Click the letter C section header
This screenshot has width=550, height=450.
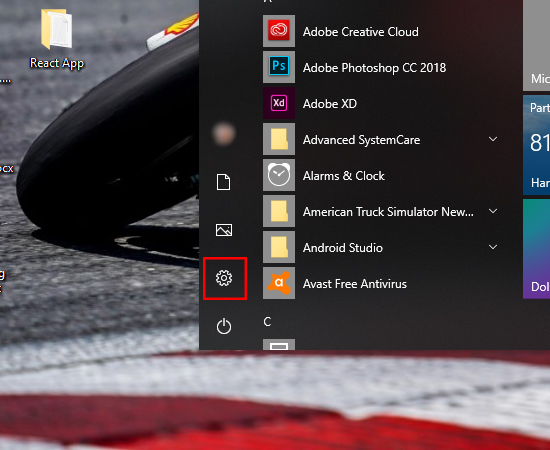tap(267, 322)
